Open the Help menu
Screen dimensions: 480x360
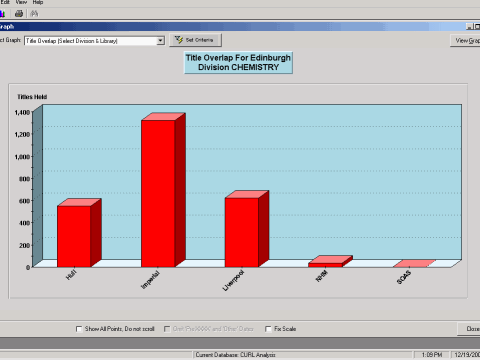38,2
